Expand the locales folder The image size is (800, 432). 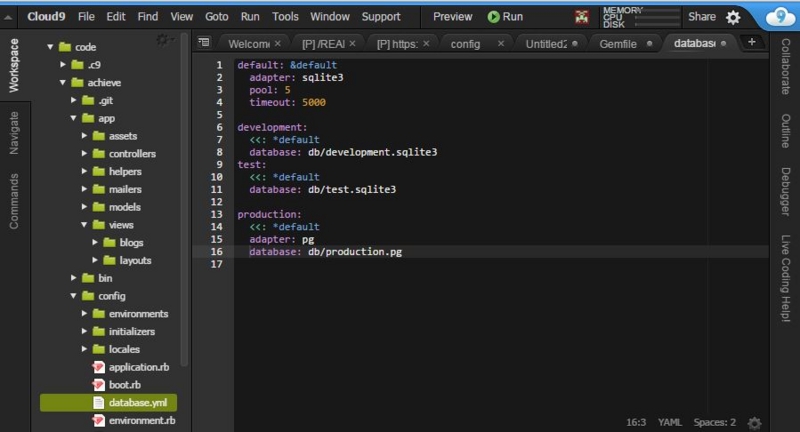84,349
